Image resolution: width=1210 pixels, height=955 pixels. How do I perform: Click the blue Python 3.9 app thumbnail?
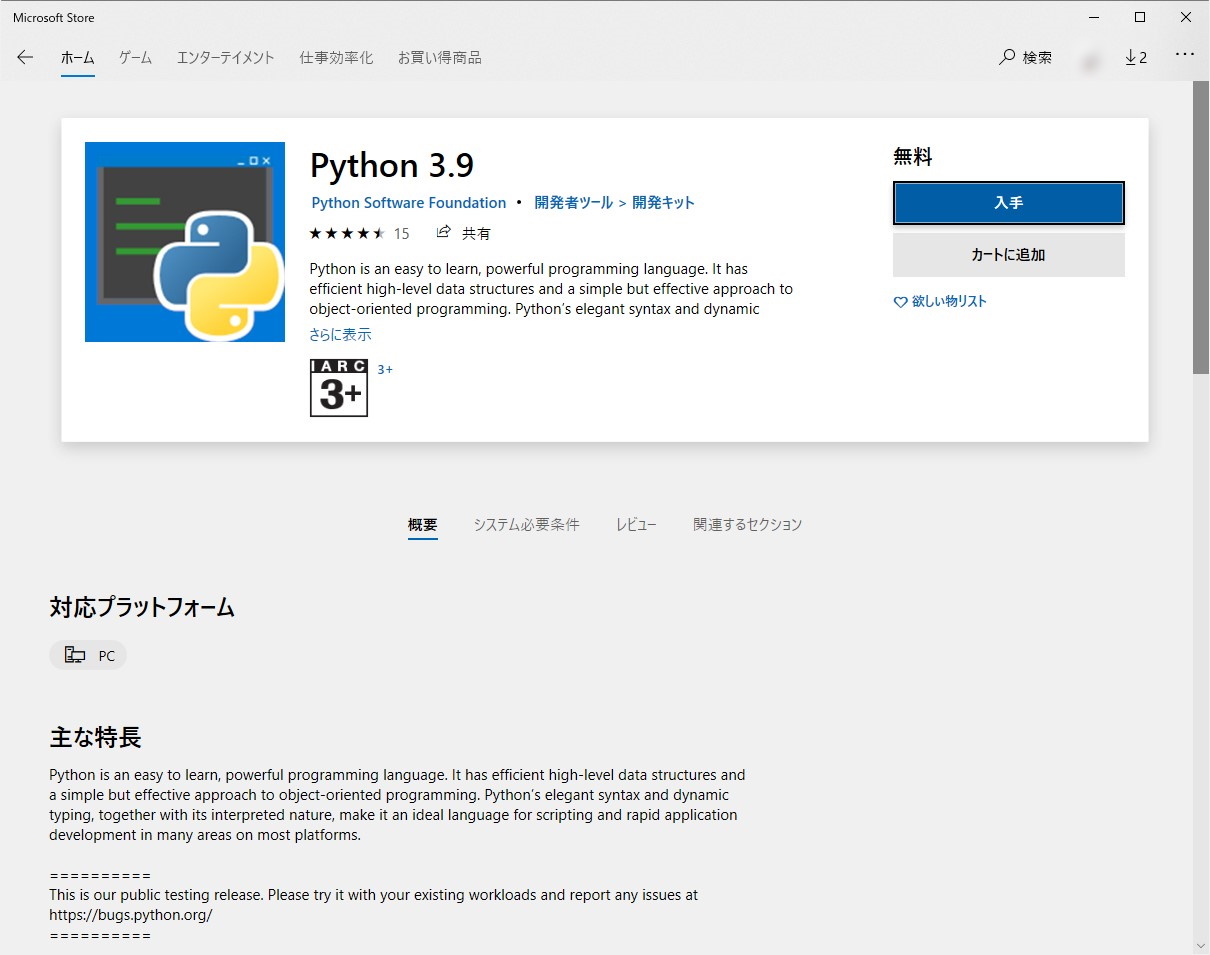click(x=184, y=241)
